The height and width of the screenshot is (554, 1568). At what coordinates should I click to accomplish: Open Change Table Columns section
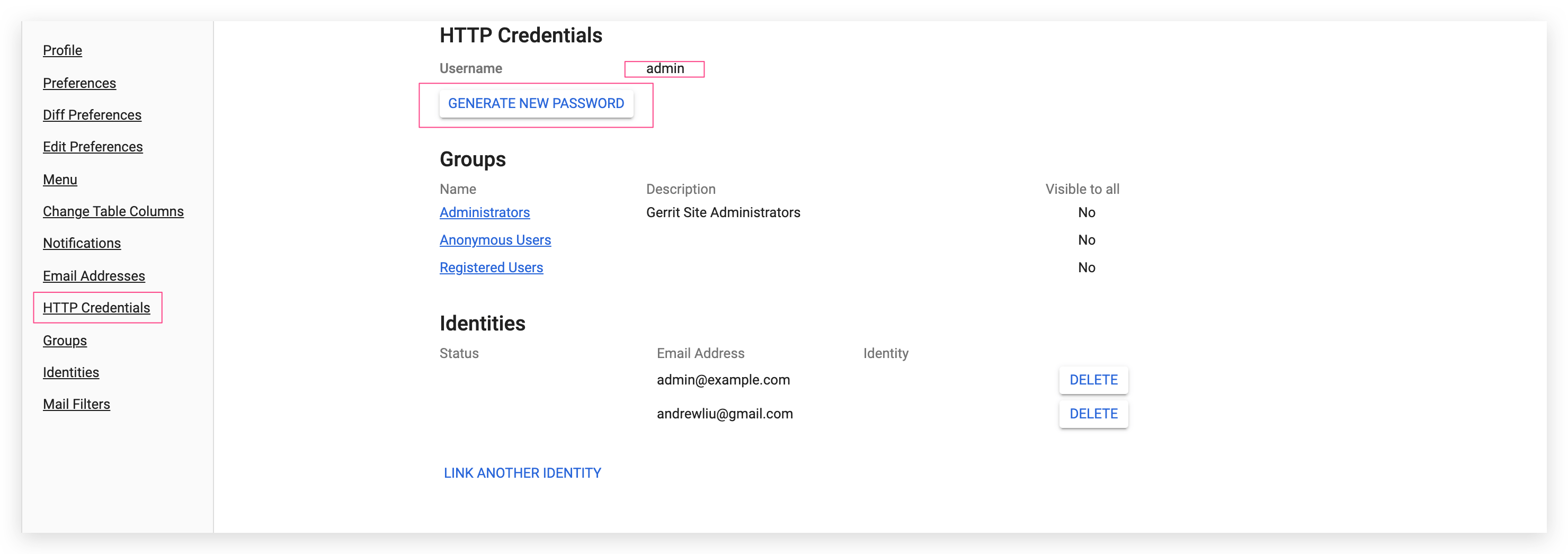click(113, 211)
